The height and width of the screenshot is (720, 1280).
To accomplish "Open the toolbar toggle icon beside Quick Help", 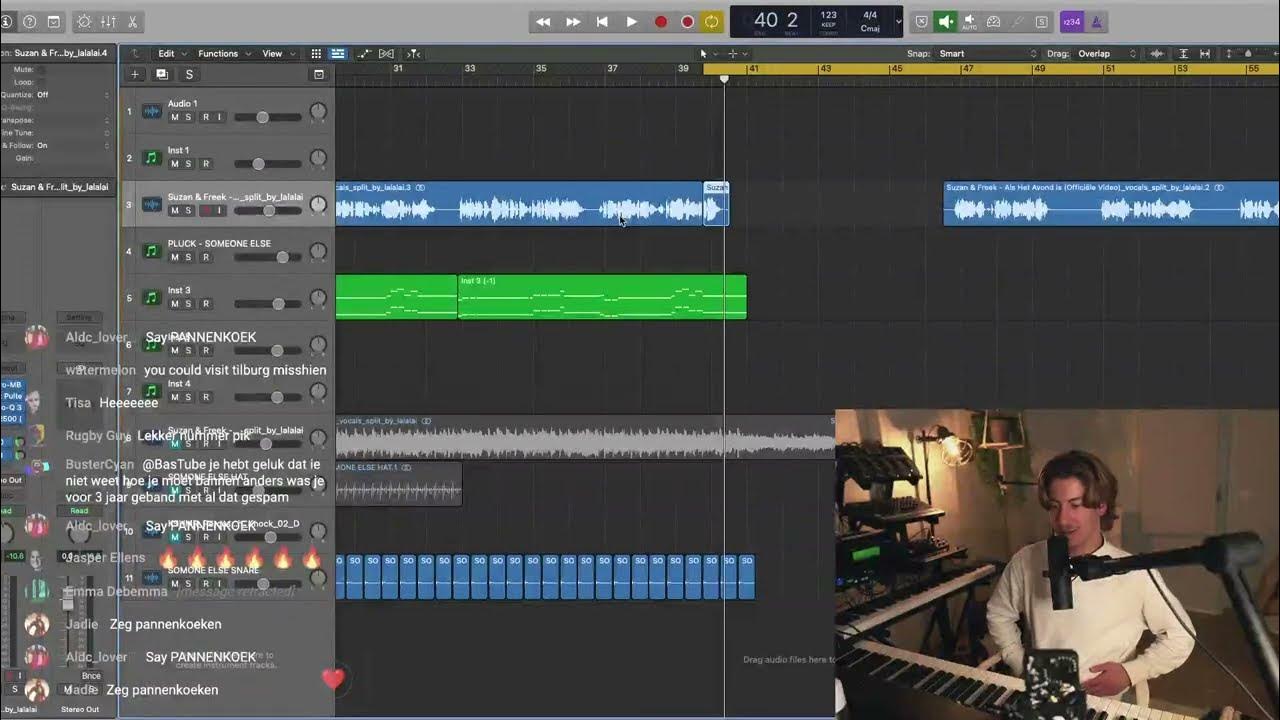I will tap(54, 21).
